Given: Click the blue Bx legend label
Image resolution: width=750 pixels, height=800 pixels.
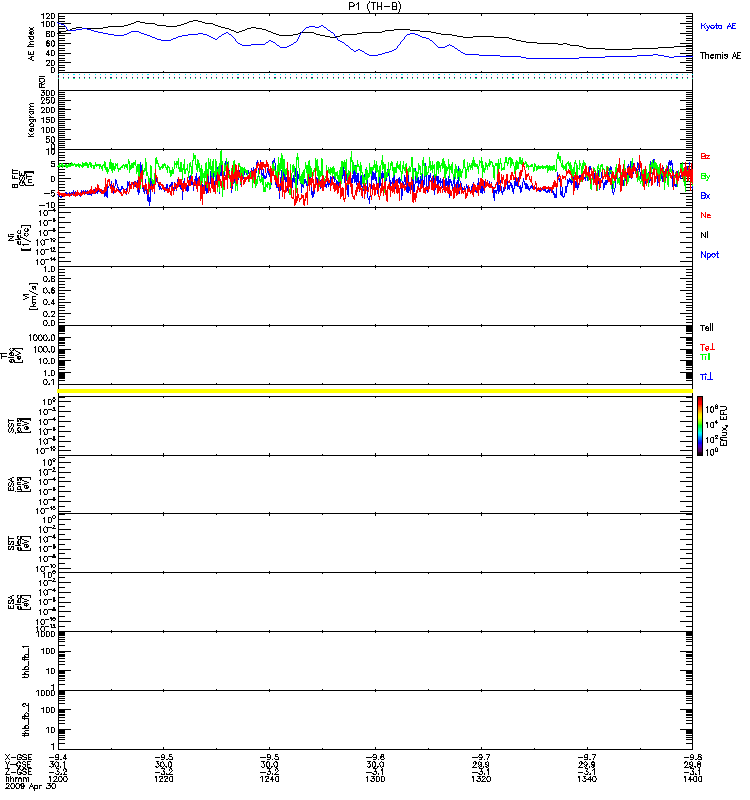Looking at the screenshot, I should click(x=705, y=196).
